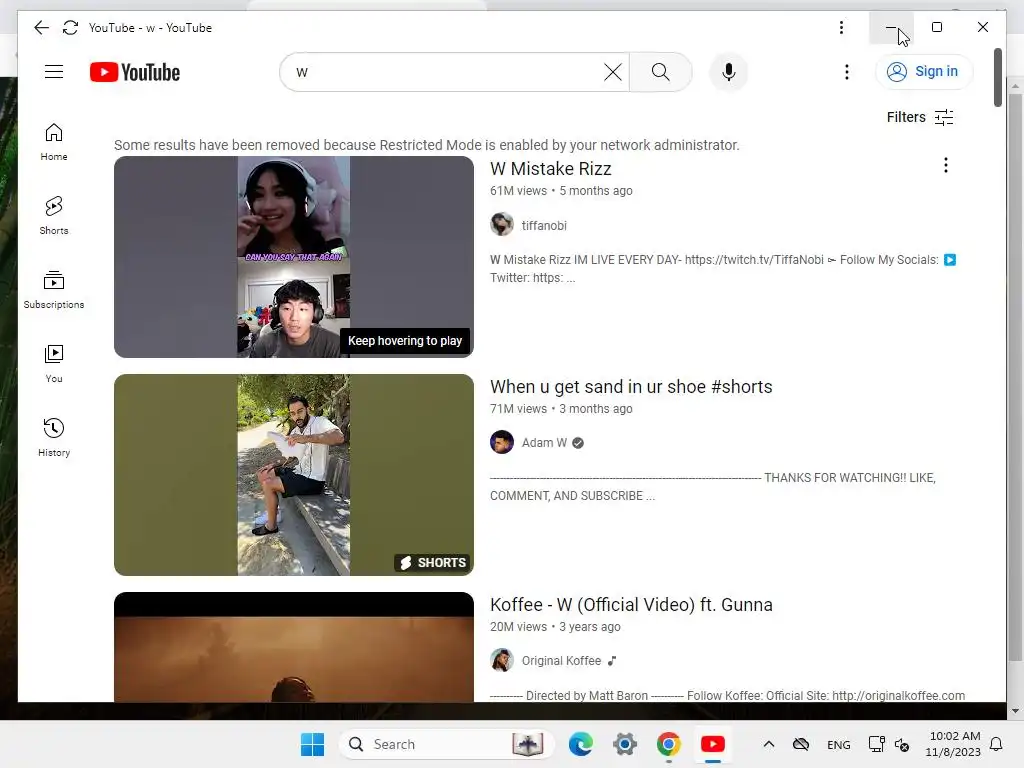Click the W Mistake Rizz description text

click(723, 268)
